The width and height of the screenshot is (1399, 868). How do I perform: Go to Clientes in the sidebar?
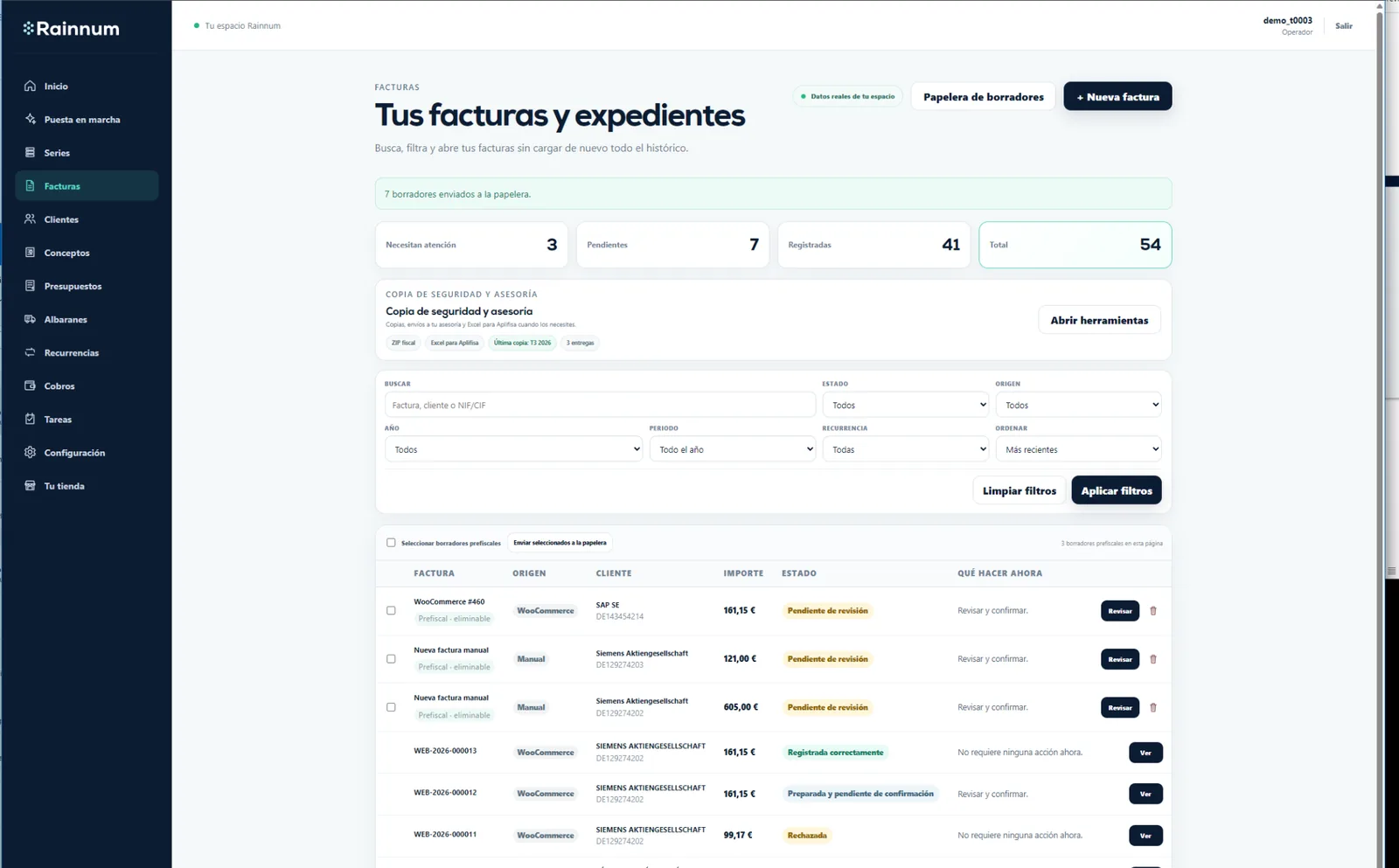(x=87, y=219)
